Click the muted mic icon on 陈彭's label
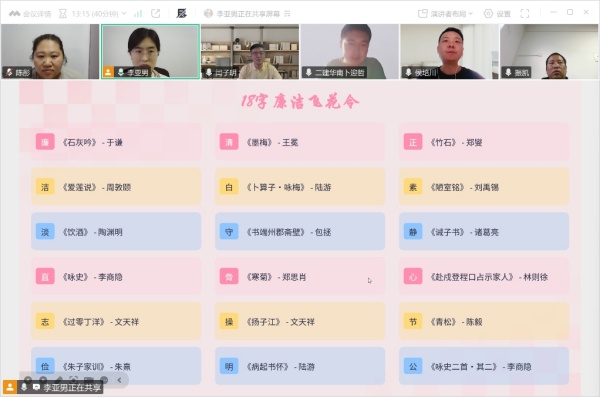 [x=9, y=72]
